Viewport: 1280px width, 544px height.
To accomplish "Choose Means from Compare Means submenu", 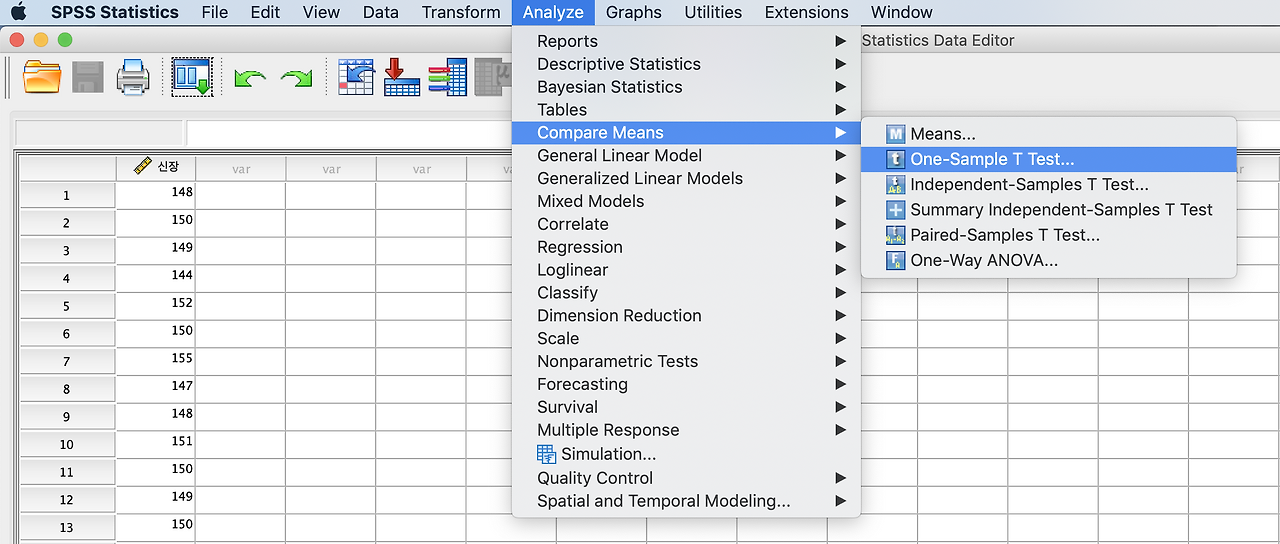I will (1049, 134).
